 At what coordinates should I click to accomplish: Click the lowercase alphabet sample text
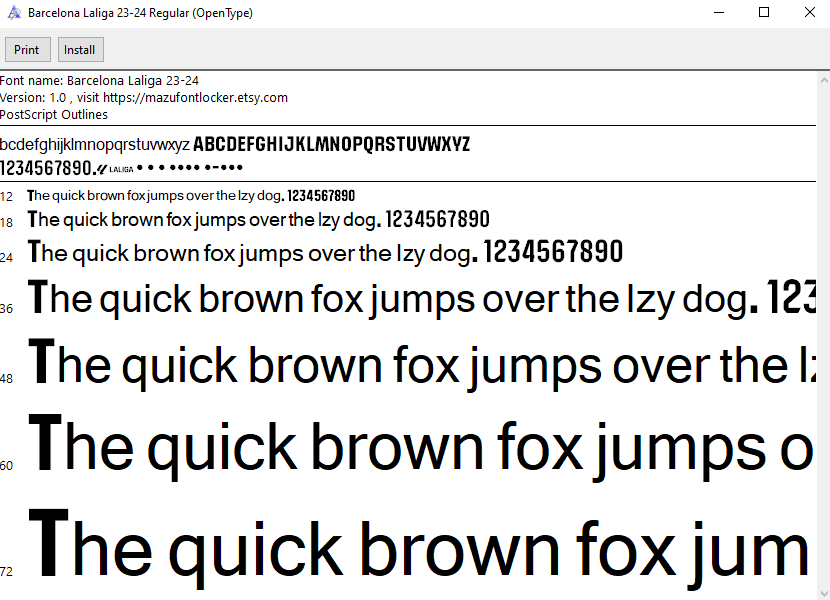pyautogui.click(x=95, y=145)
